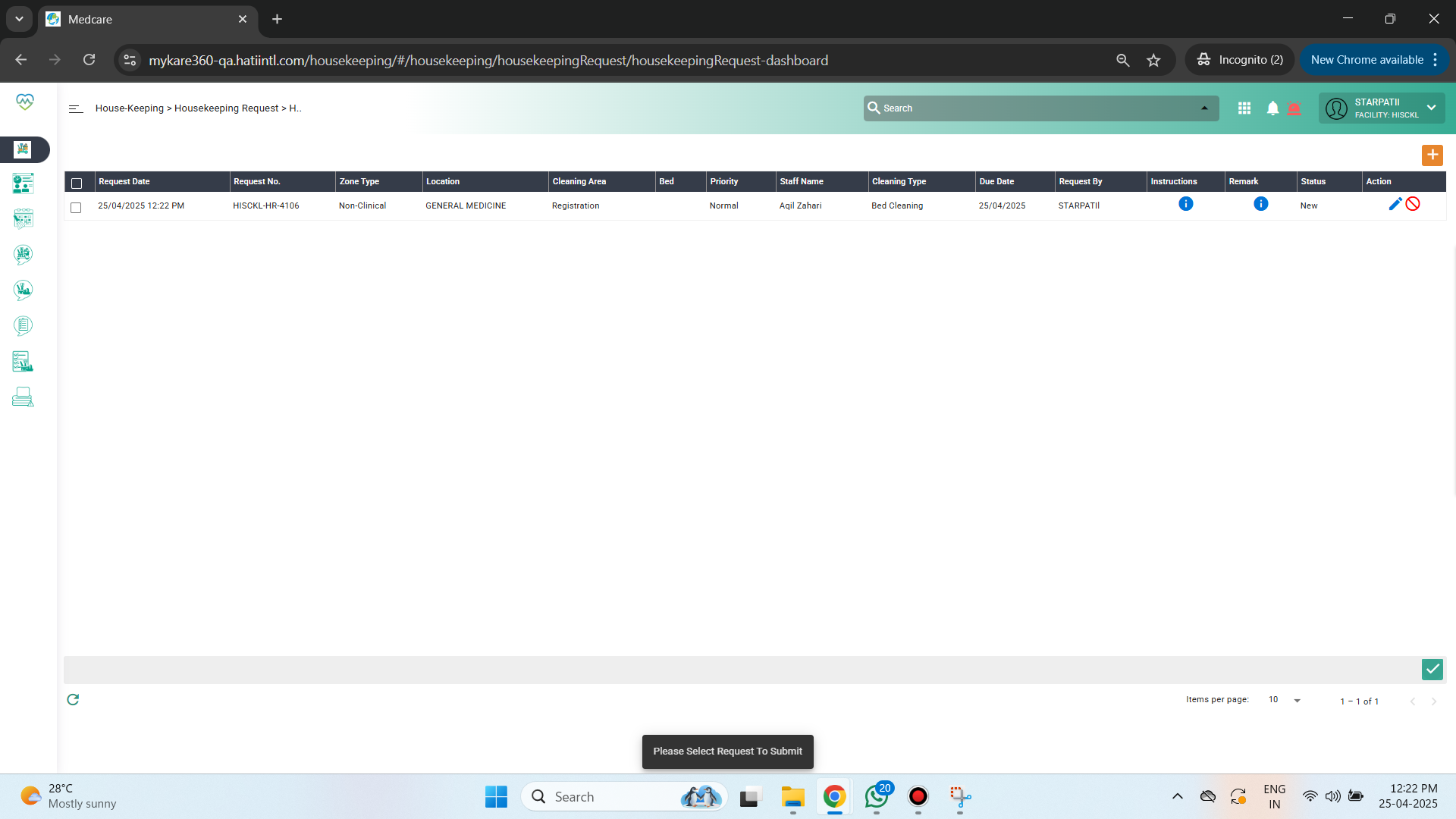Click the Medcare heart logo

(25, 102)
